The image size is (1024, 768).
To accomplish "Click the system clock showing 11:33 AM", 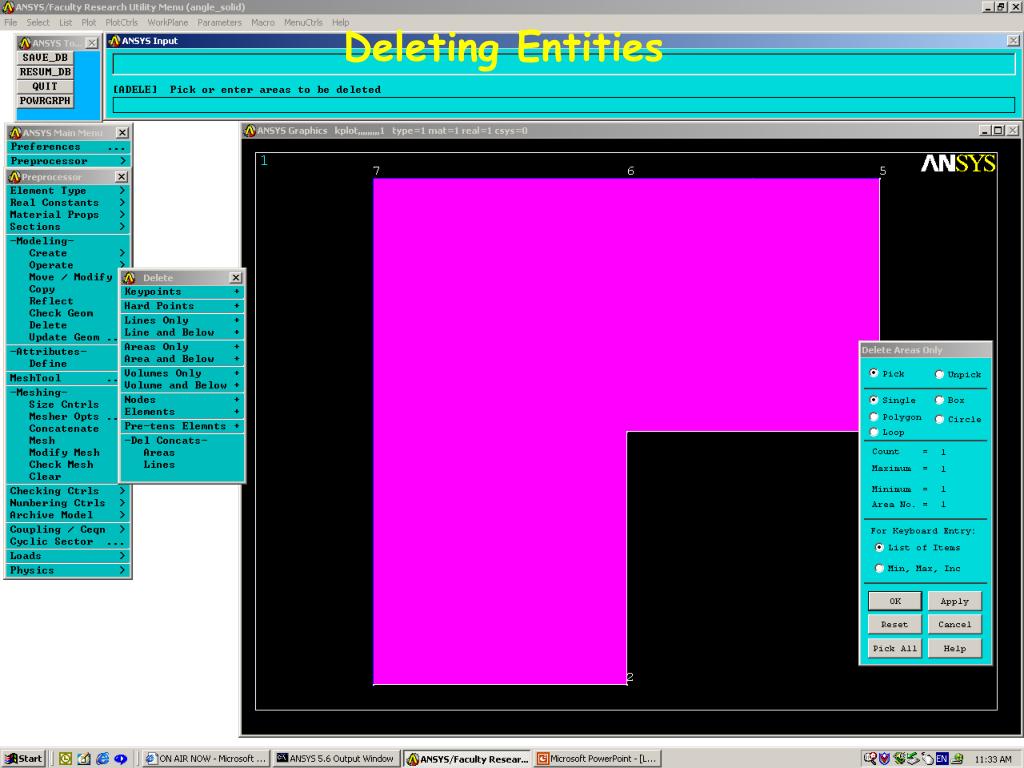I will [x=993, y=759].
